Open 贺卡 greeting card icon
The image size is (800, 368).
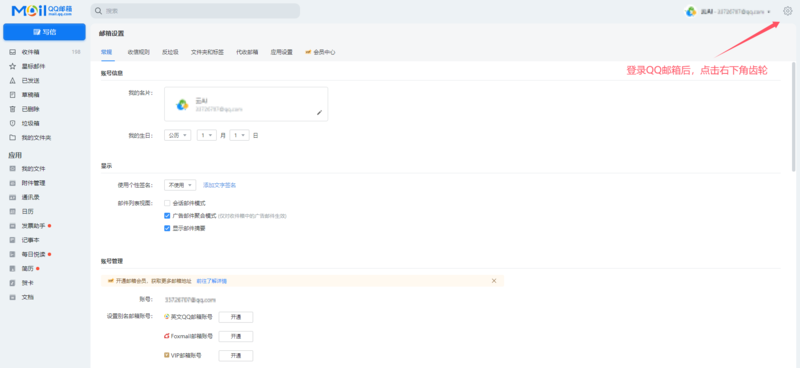point(13,283)
